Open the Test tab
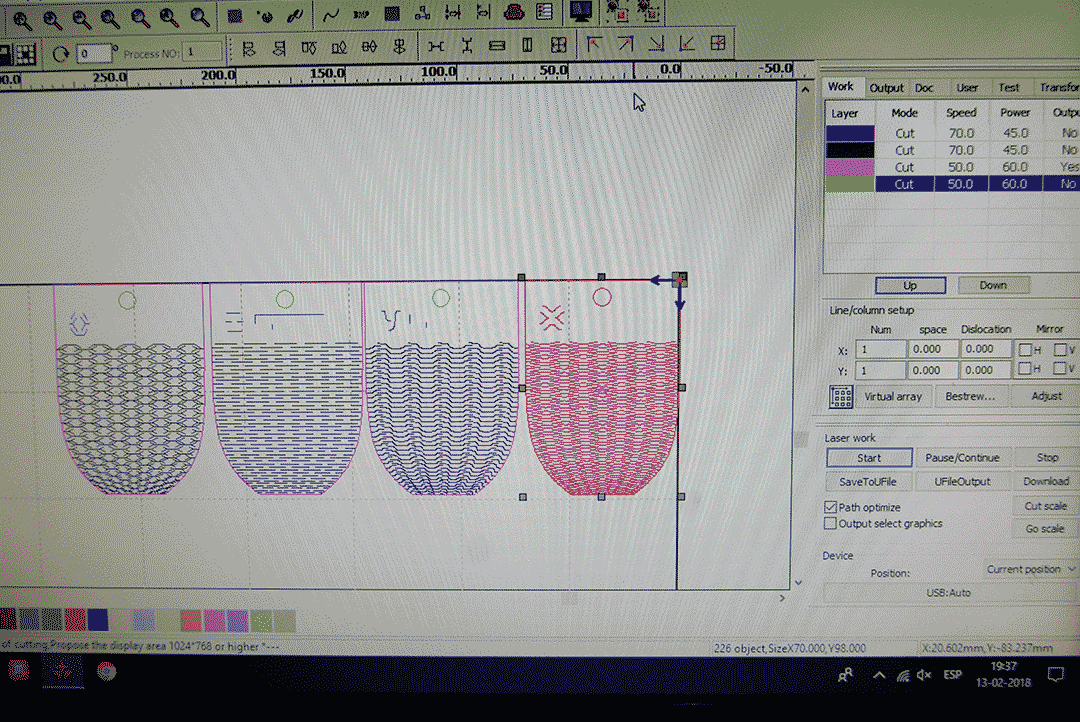The height and width of the screenshot is (722, 1080). (1009, 88)
